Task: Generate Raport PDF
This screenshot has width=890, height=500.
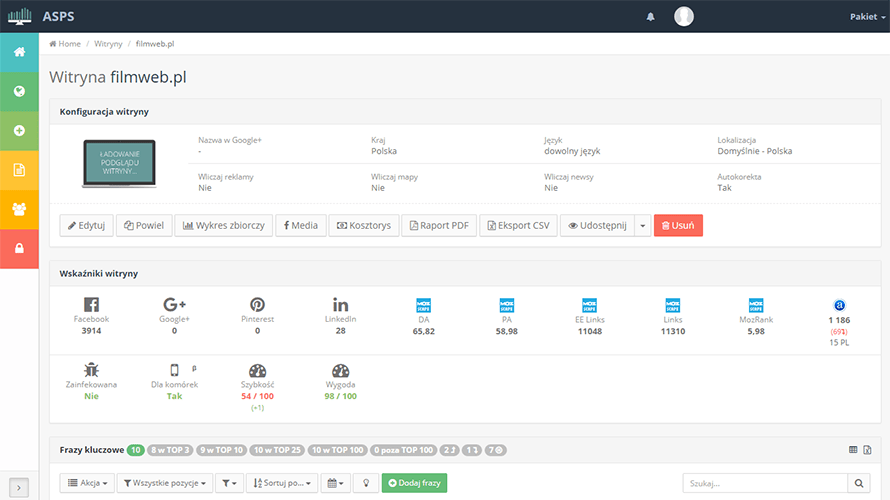Action: pos(439,225)
